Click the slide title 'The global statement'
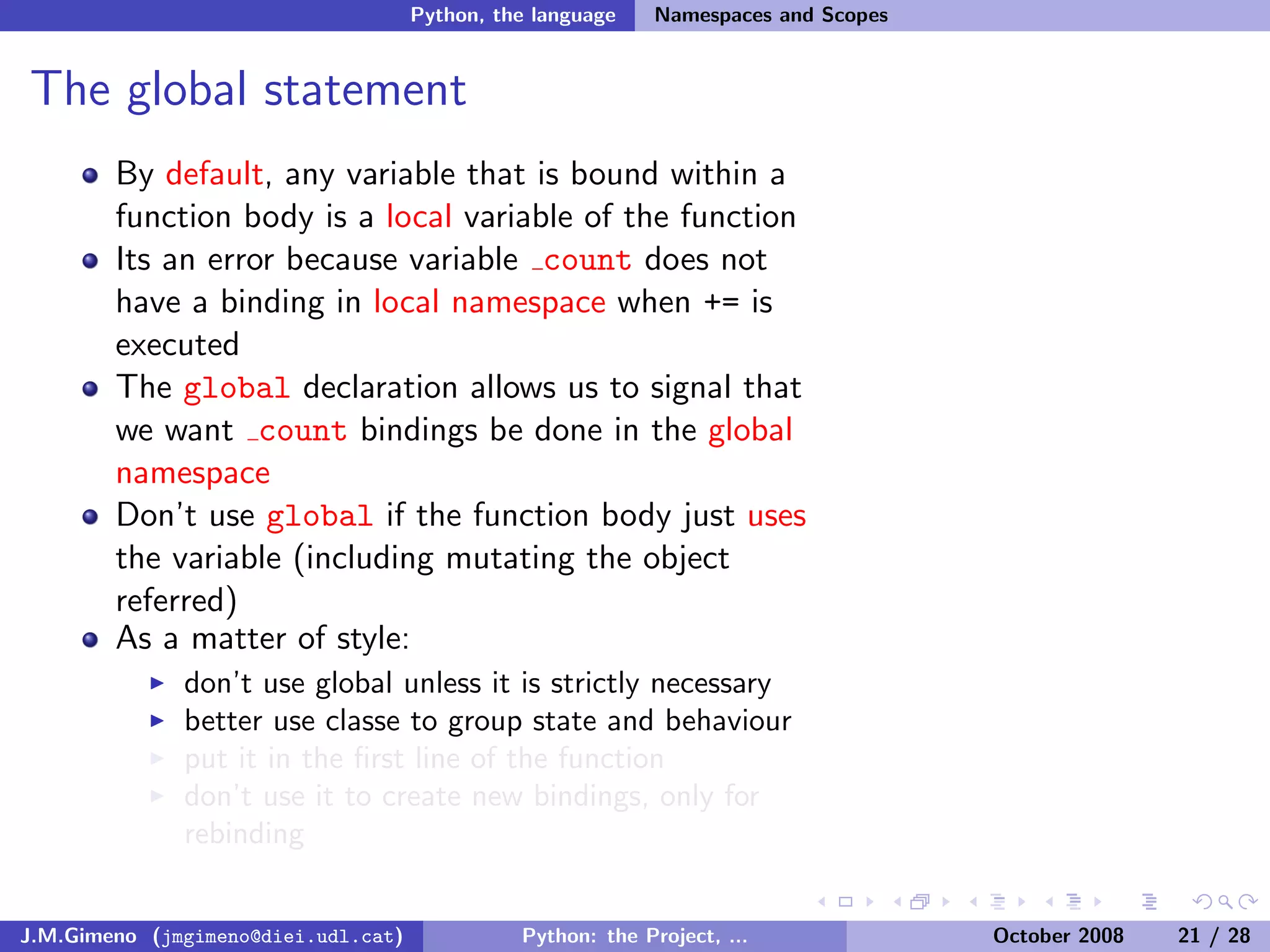This screenshot has width=1270, height=952. 248,90
